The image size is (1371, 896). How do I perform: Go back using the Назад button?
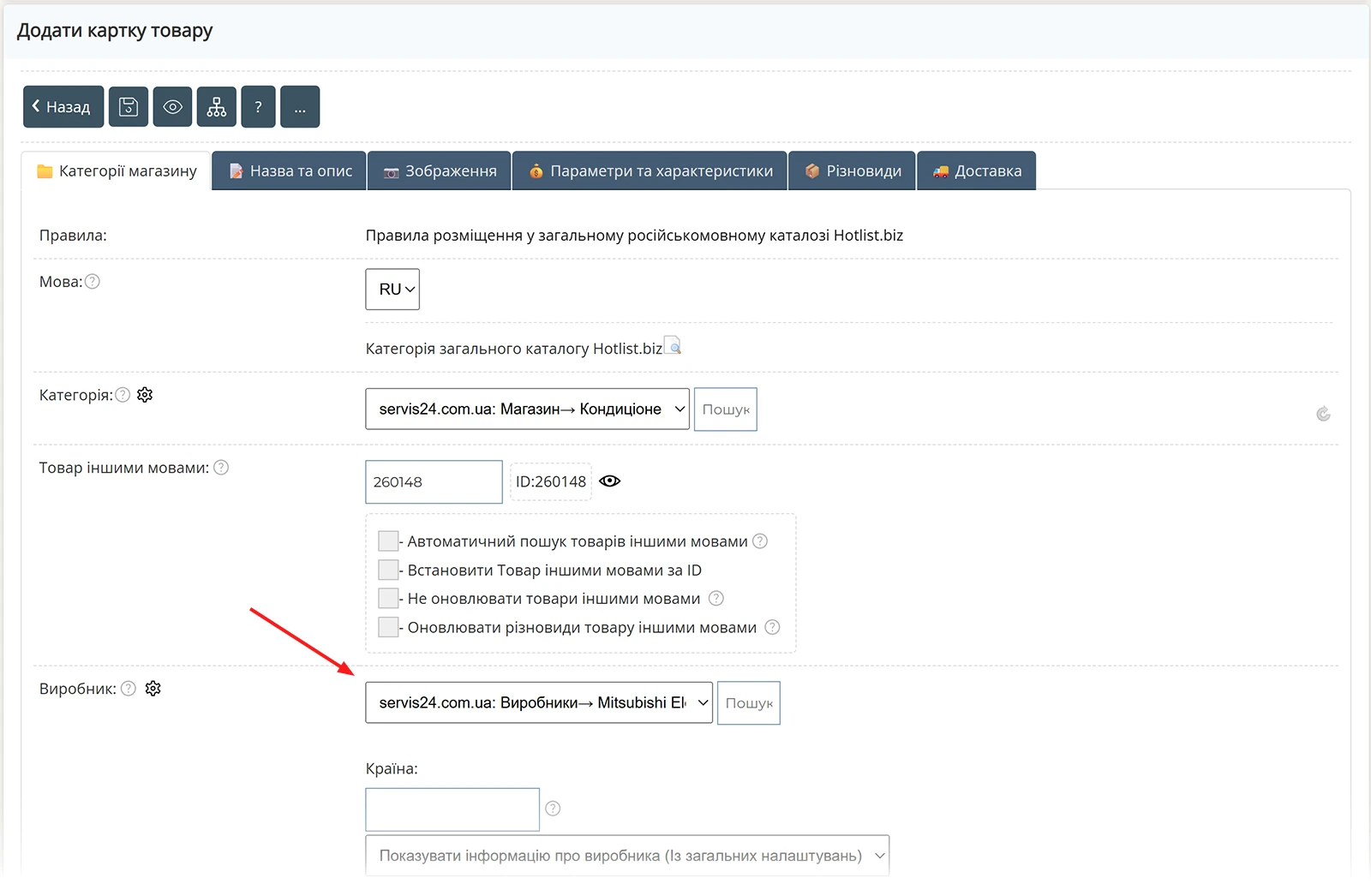coord(63,107)
